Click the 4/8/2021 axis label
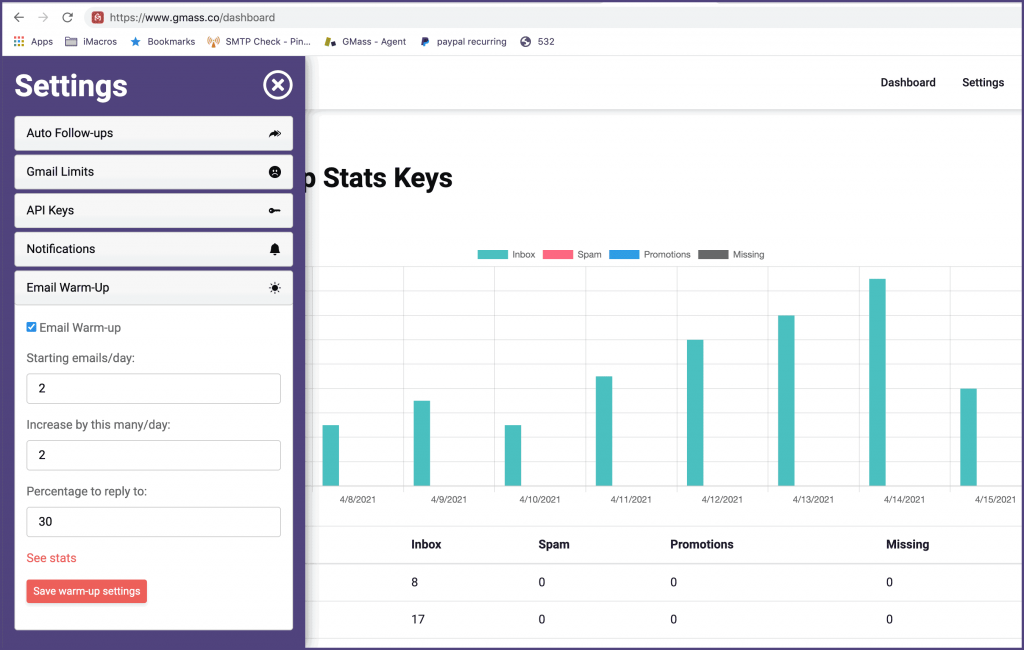1024x650 pixels. [358, 500]
